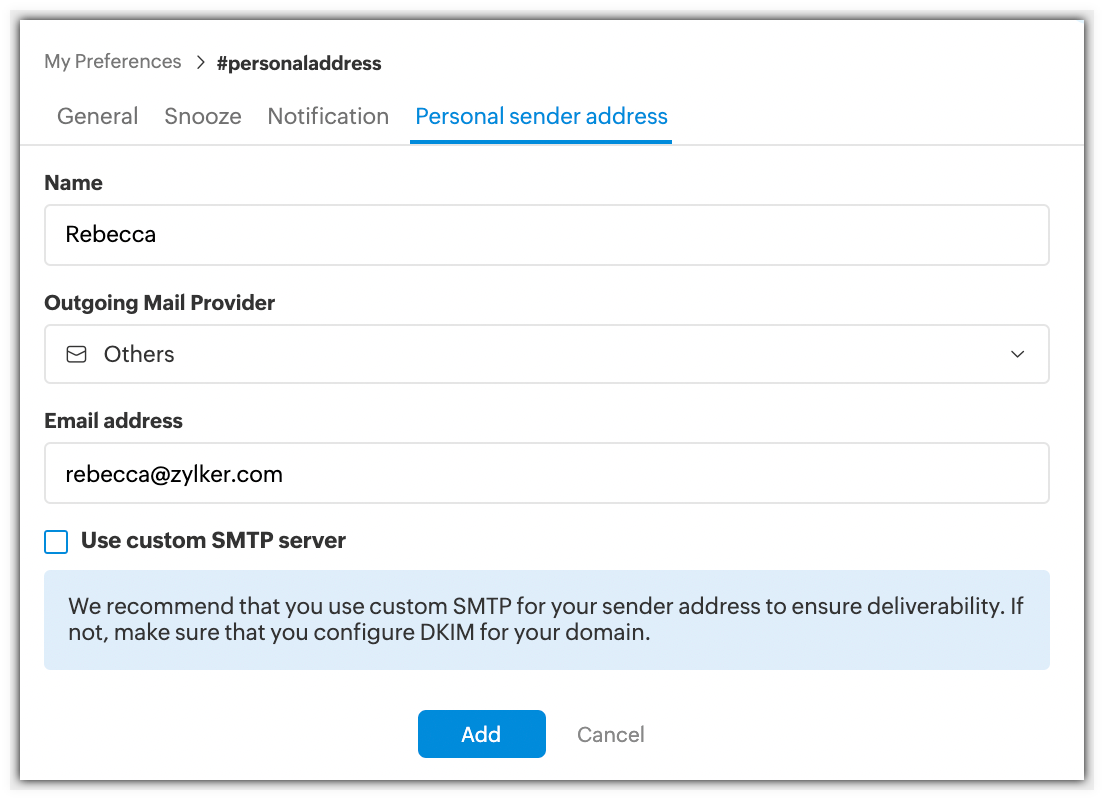Click into the email address input field
The width and height of the screenshot is (1104, 800).
click(546, 473)
